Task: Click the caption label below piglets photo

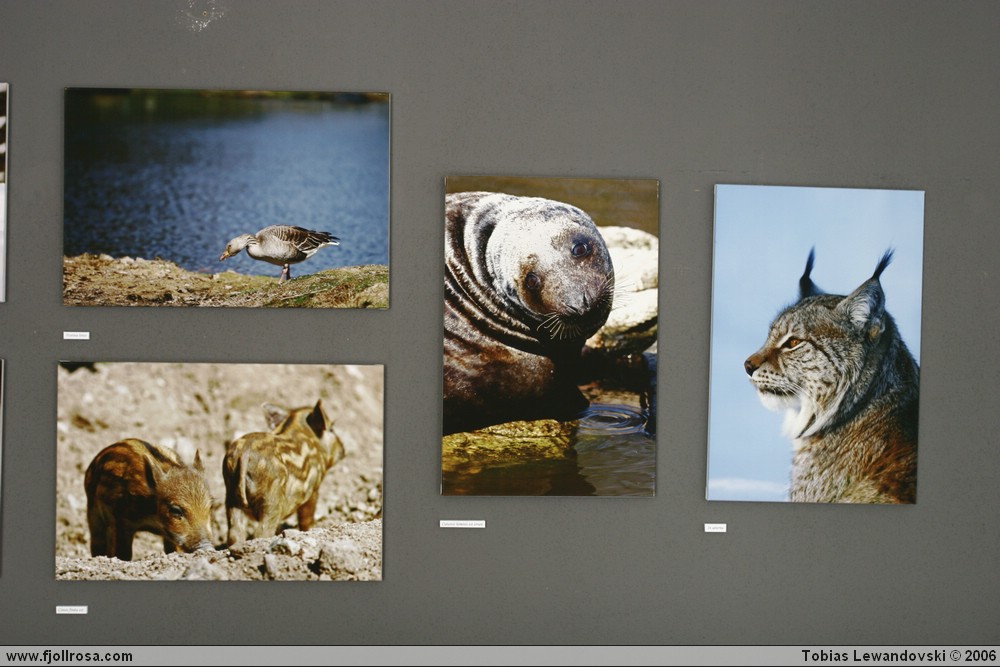Action: 71,609
